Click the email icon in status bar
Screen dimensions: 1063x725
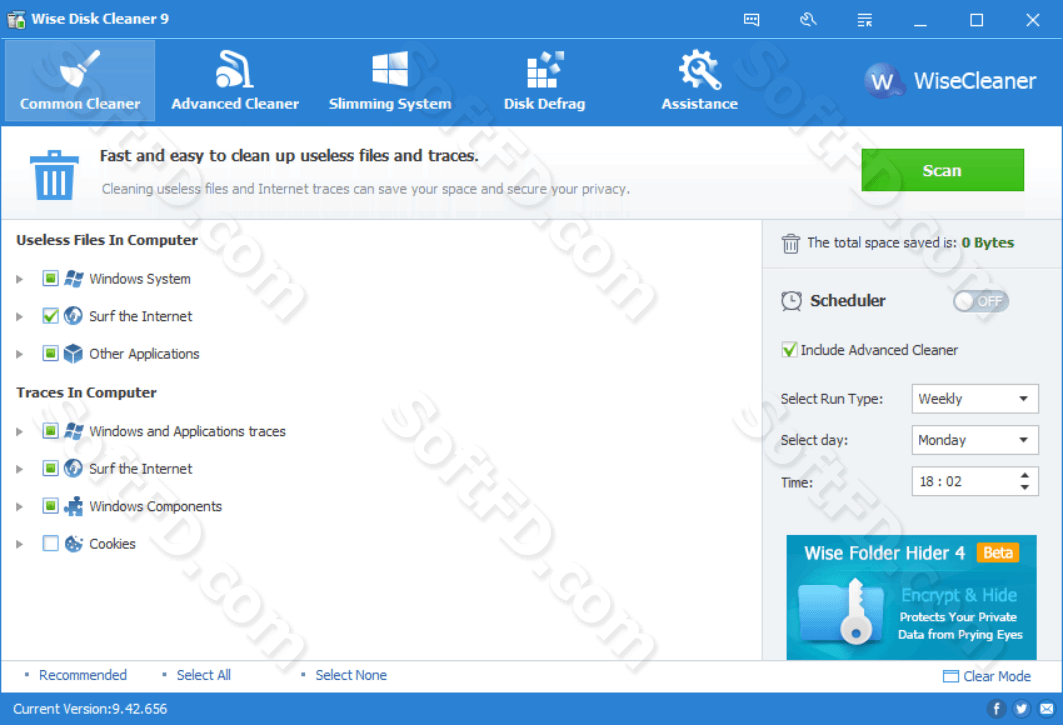1047,709
